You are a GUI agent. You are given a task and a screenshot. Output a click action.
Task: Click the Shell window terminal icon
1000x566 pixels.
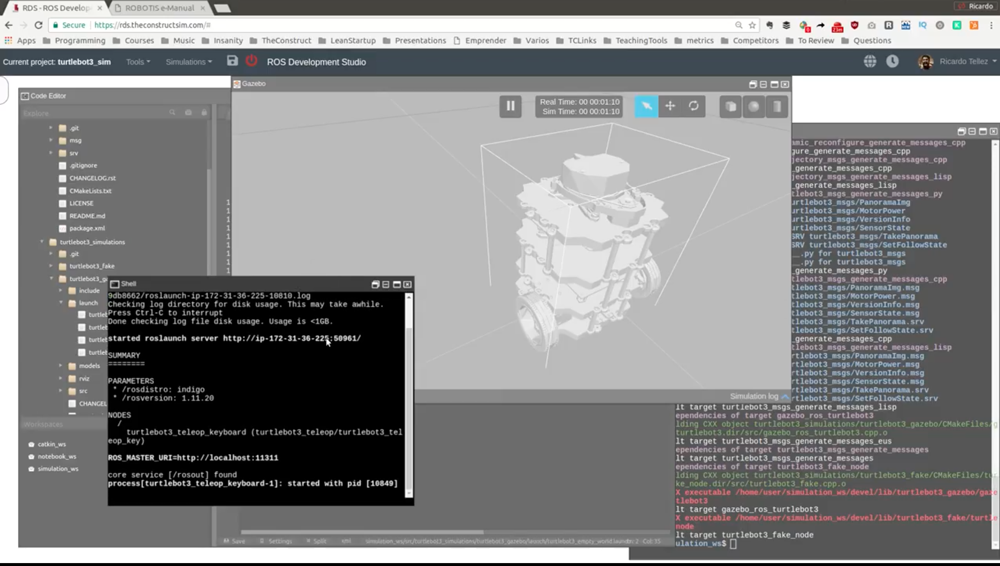click(115, 284)
